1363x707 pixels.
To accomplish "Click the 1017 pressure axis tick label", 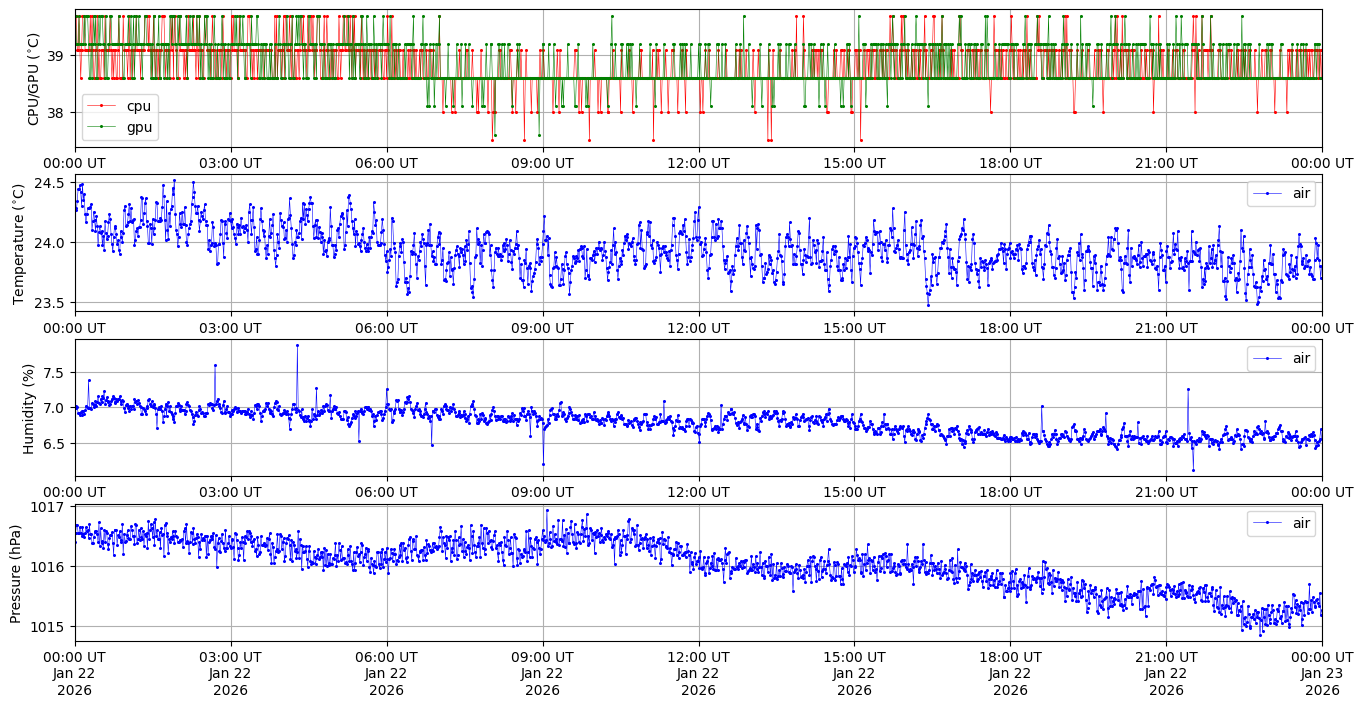I will [x=47, y=507].
